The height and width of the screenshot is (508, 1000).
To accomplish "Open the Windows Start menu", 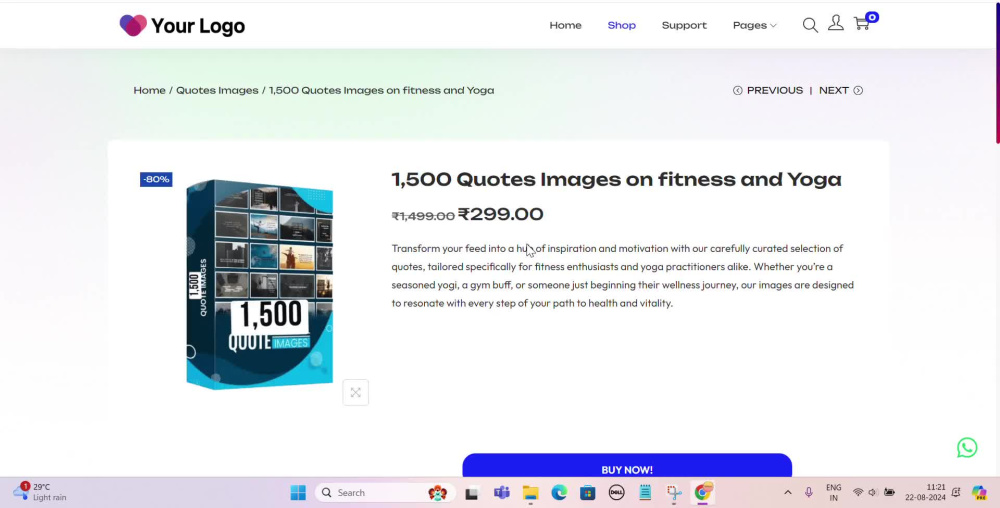I will (x=298, y=493).
